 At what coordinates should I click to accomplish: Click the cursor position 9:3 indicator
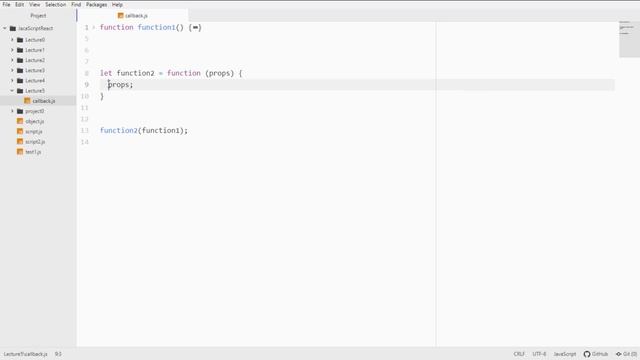point(58,354)
